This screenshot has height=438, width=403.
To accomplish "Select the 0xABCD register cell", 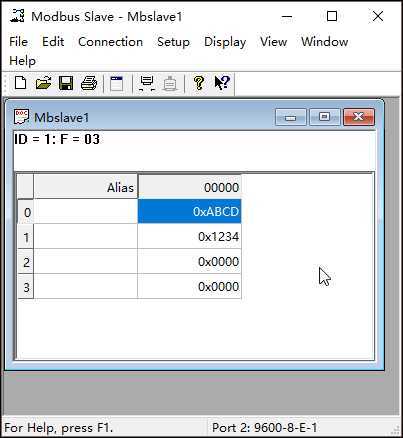I will [189, 211].
